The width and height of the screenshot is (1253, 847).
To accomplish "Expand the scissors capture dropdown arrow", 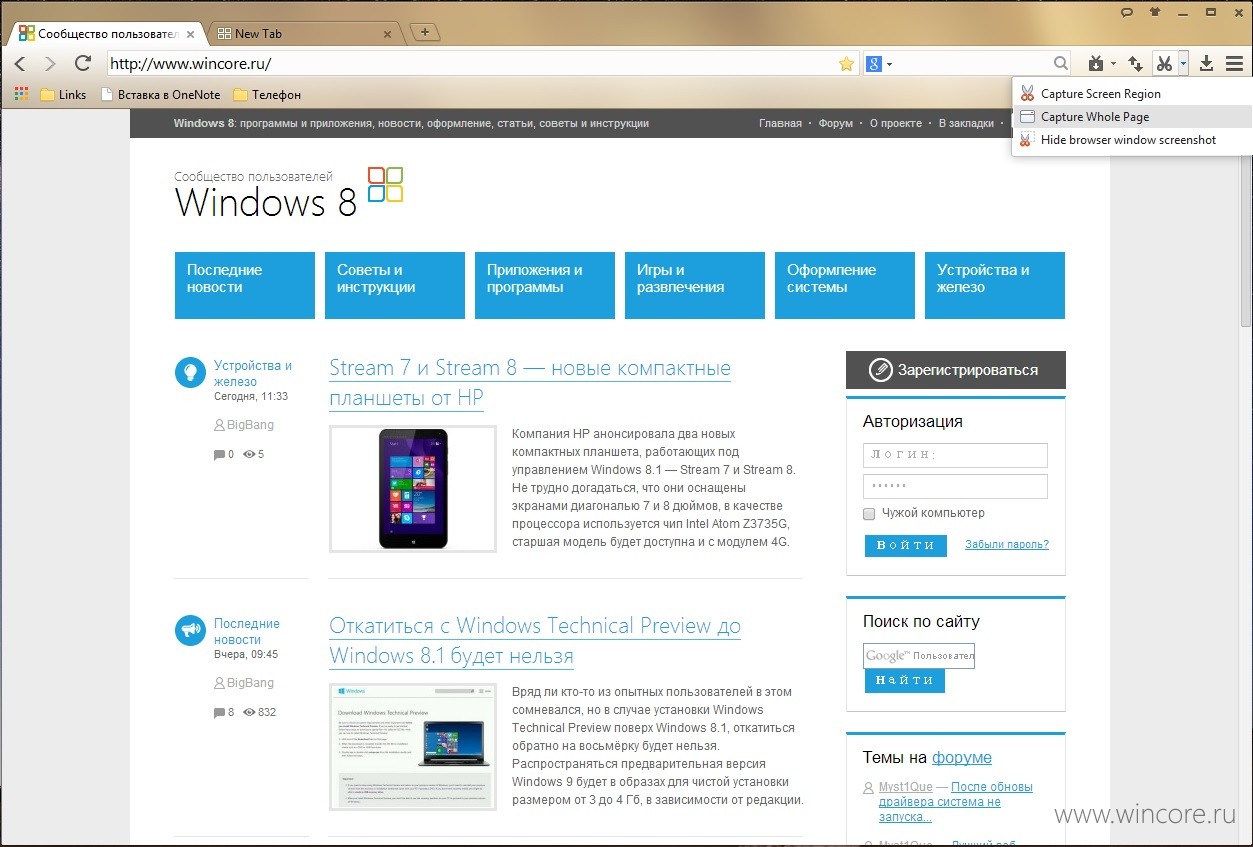I will click(x=1182, y=64).
